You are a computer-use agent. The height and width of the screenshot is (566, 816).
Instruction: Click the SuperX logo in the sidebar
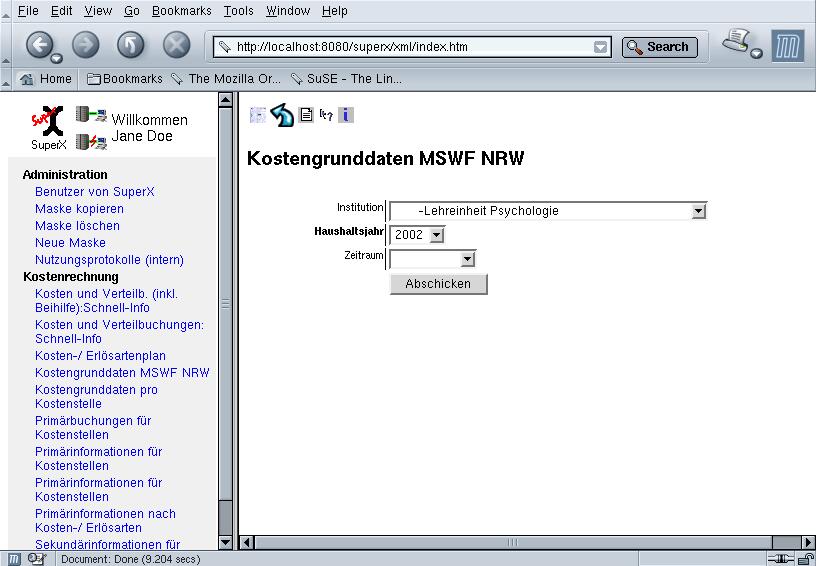(47, 128)
